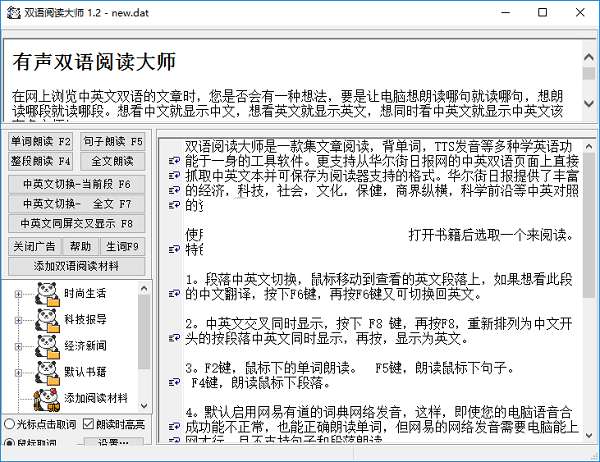Click the app icon in the title bar
The height and width of the screenshot is (462, 600).
pyautogui.click(x=14, y=13)
